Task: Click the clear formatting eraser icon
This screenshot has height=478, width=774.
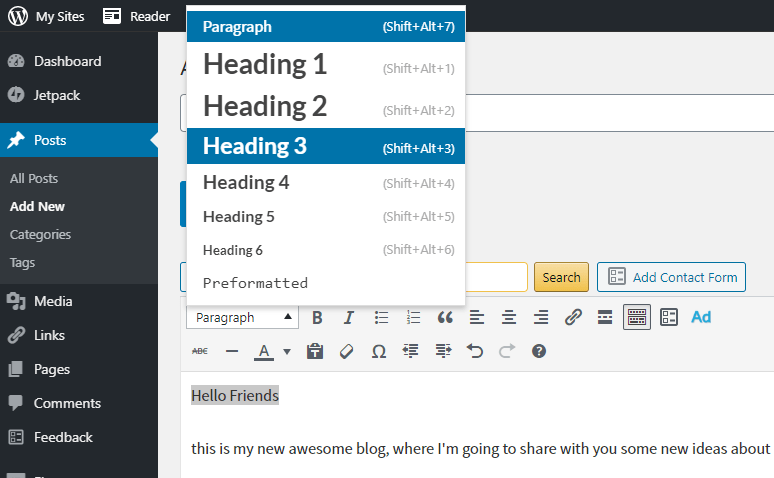Action: tap(347, 351)
